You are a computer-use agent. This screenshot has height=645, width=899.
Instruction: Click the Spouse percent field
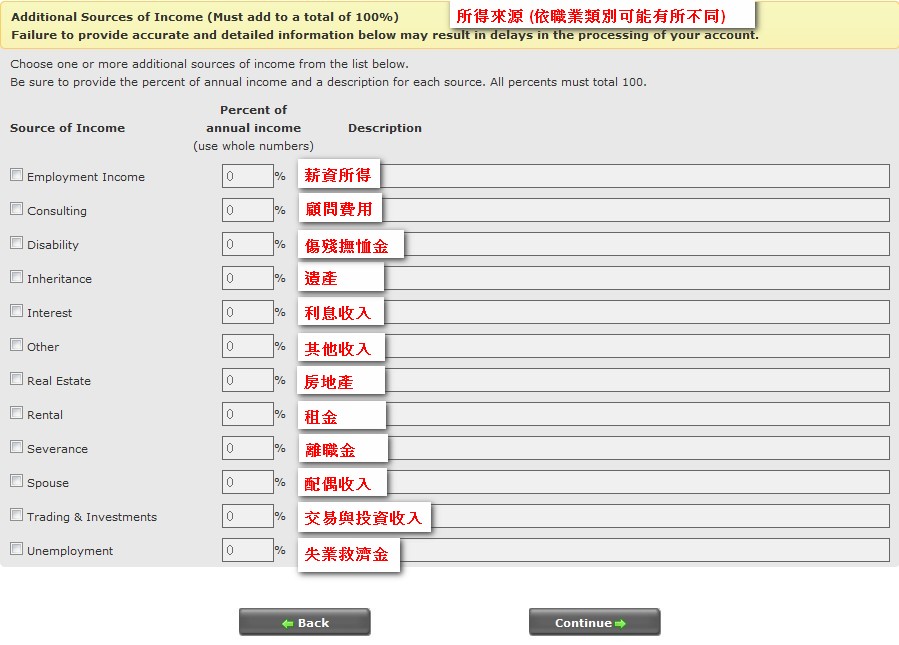click(248, 482)
